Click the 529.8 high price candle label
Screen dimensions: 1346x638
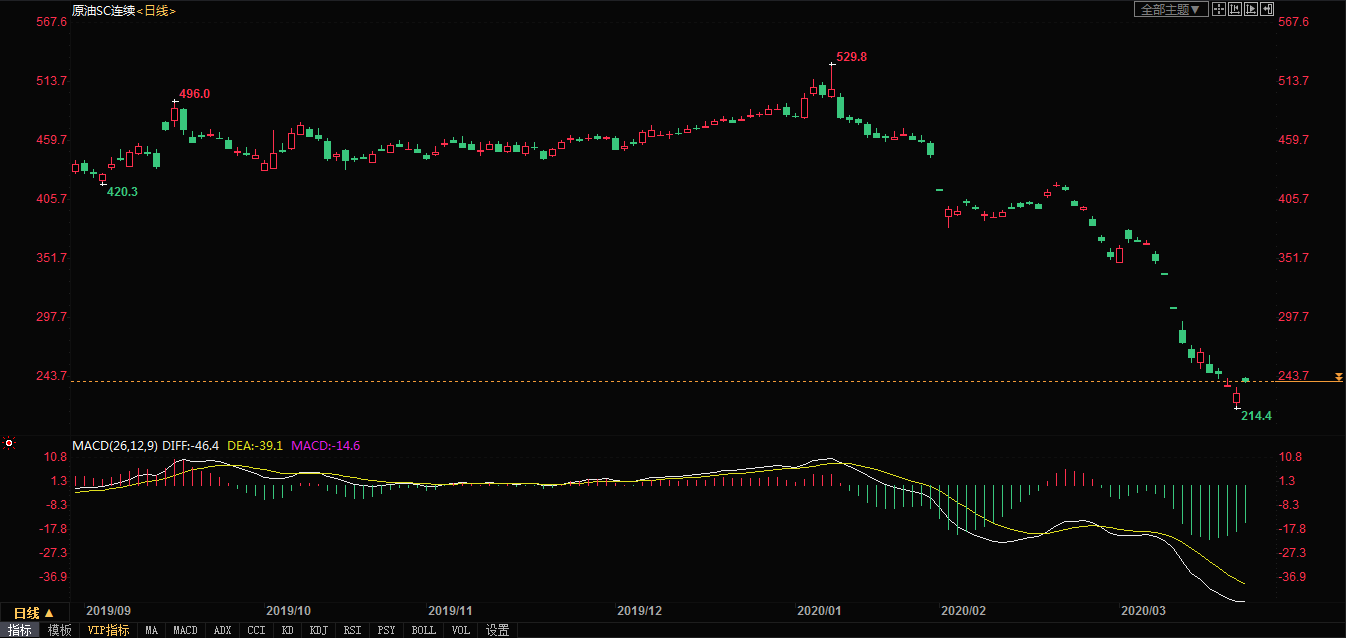[x=851, y=57]
